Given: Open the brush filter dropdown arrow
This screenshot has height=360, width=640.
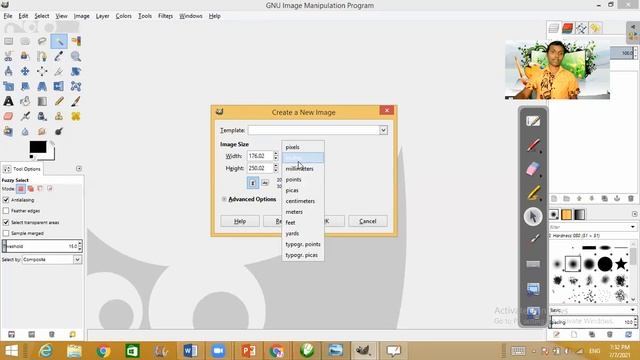Looking at the screenshot, I should click(x=633, y=227).
